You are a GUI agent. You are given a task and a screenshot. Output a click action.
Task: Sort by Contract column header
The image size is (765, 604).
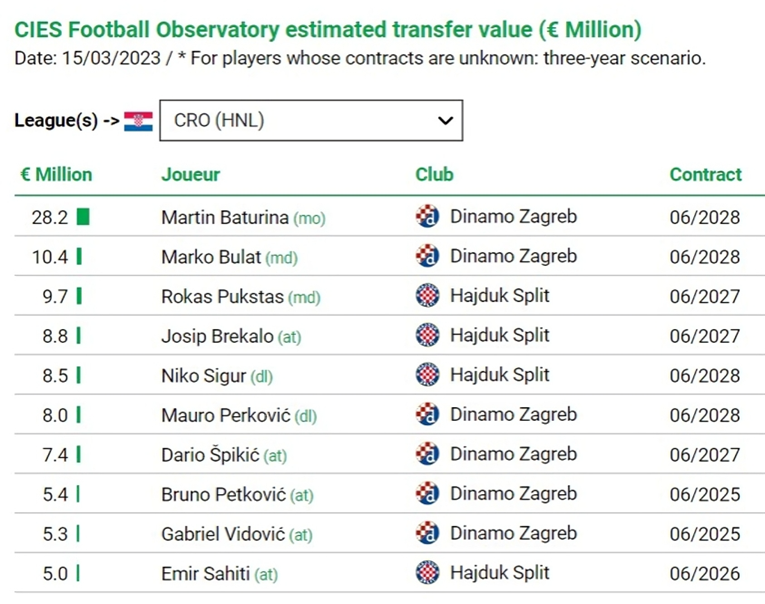pos(705,174)
